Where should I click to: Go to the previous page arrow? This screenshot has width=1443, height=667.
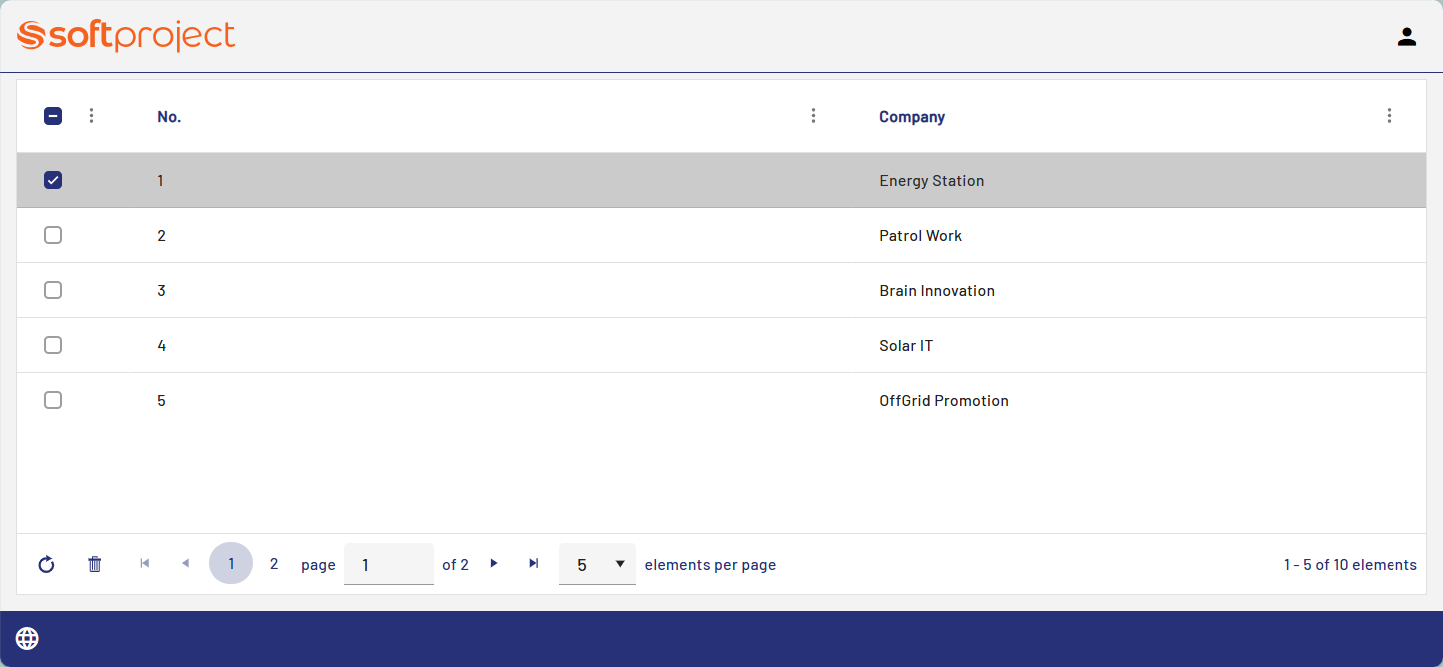coord(185,564)
